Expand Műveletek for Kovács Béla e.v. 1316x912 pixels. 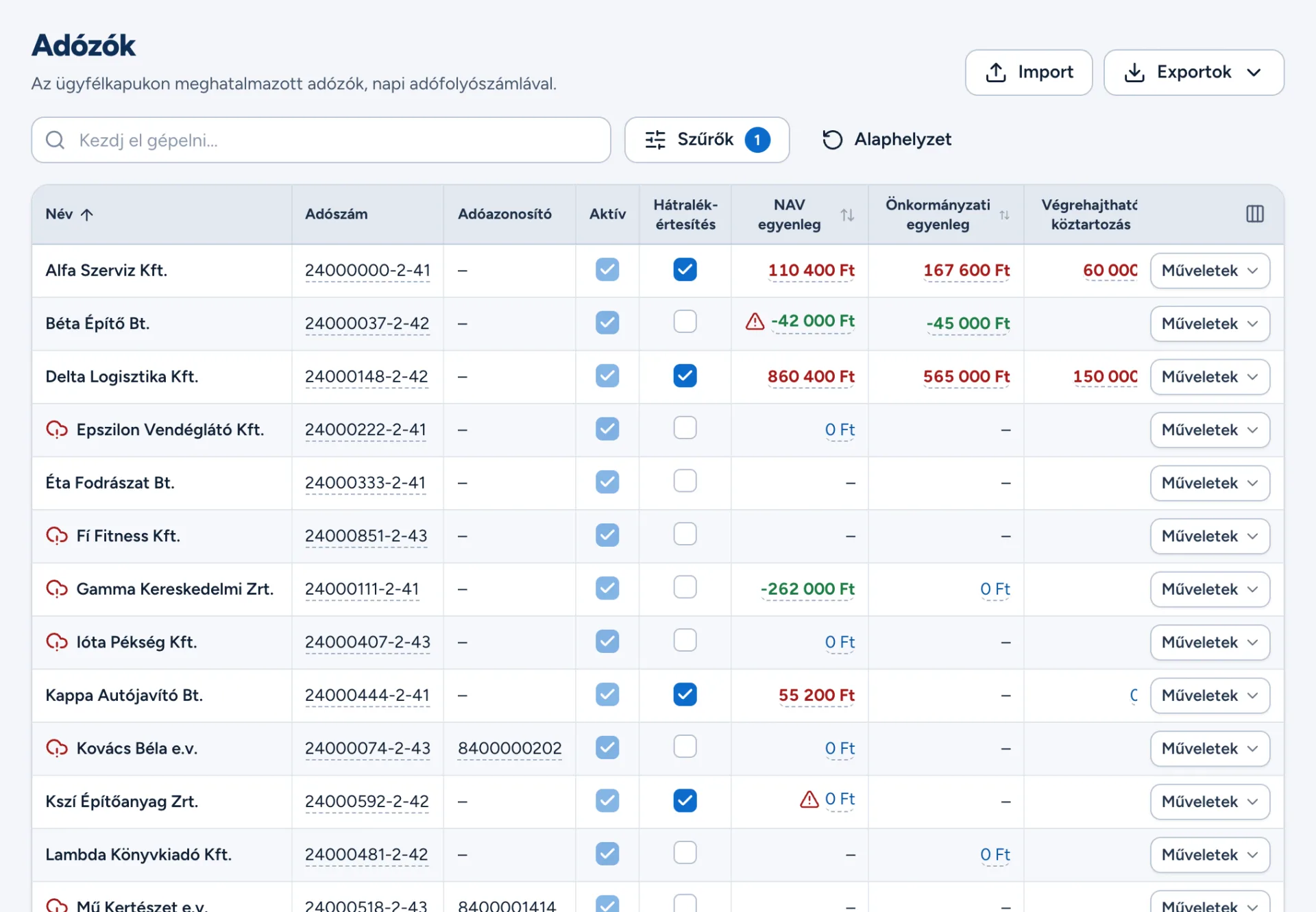point(1210,748)
